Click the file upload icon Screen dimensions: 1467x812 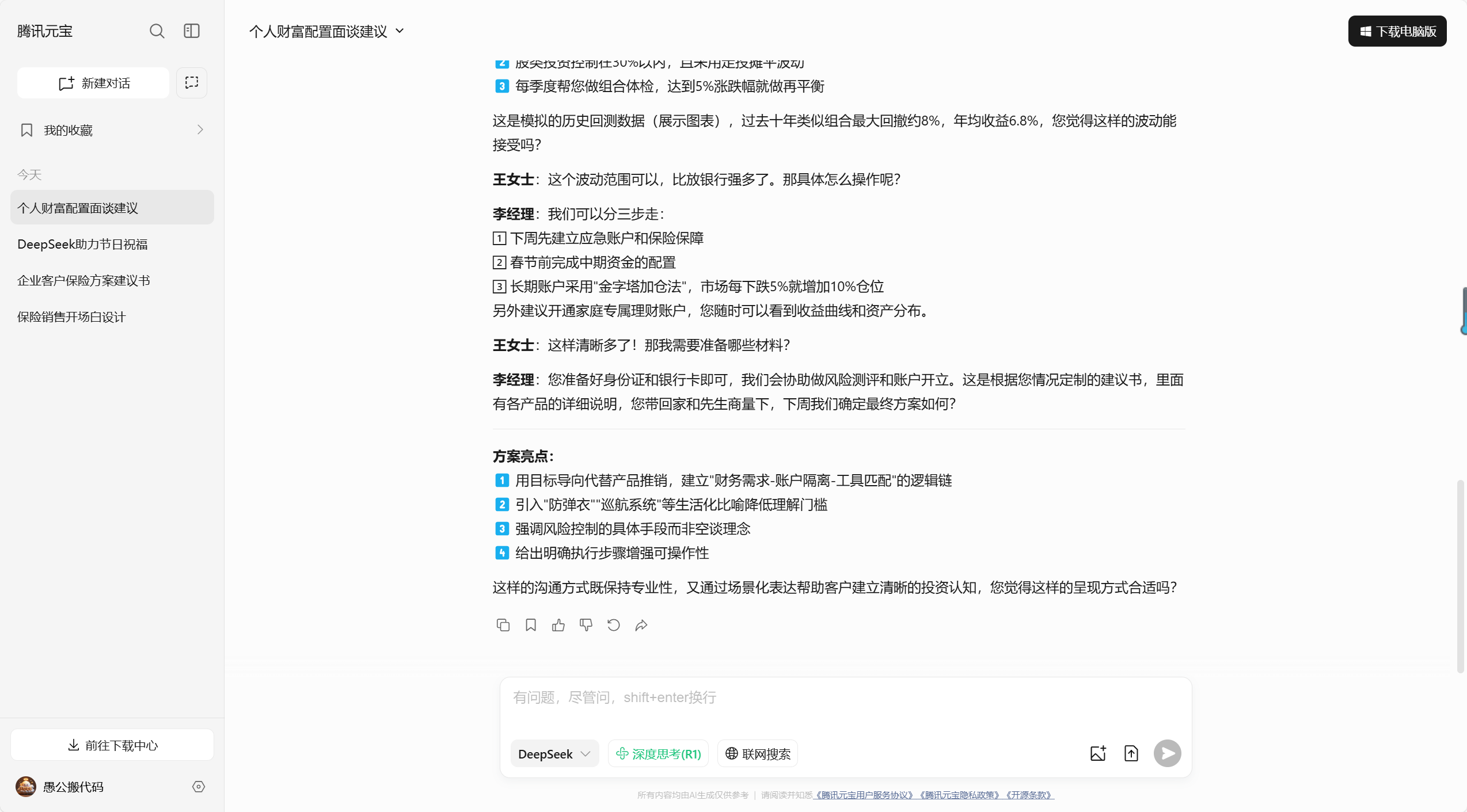pyautogui.click(x=1131, y=753)
